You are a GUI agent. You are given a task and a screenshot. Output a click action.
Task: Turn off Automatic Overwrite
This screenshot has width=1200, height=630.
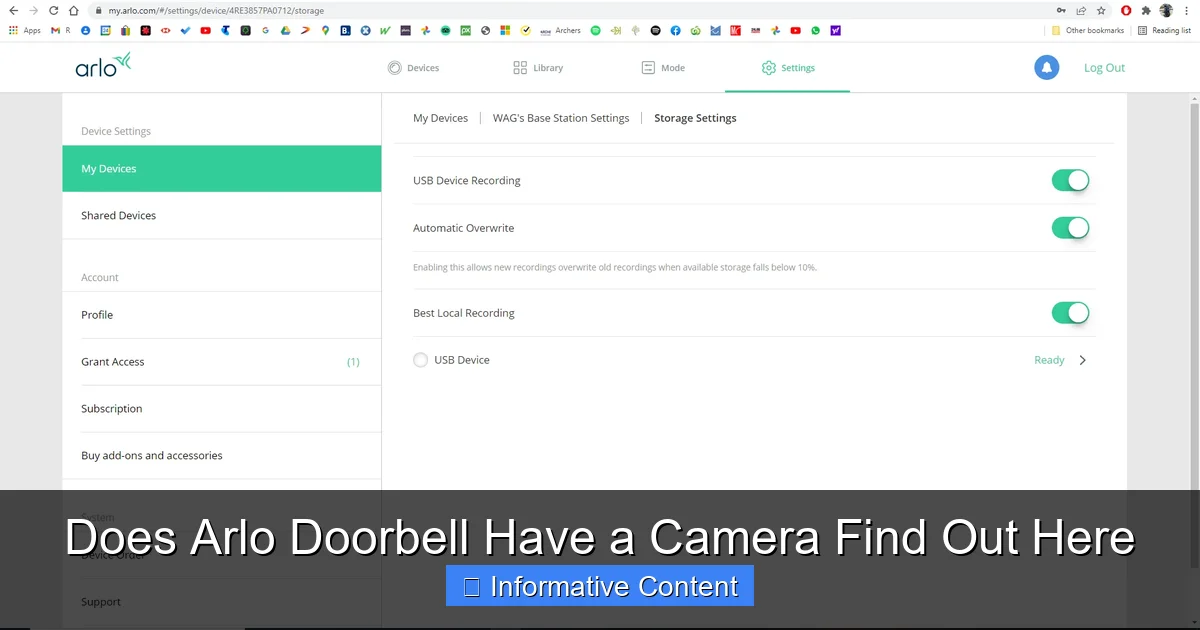1070,227
